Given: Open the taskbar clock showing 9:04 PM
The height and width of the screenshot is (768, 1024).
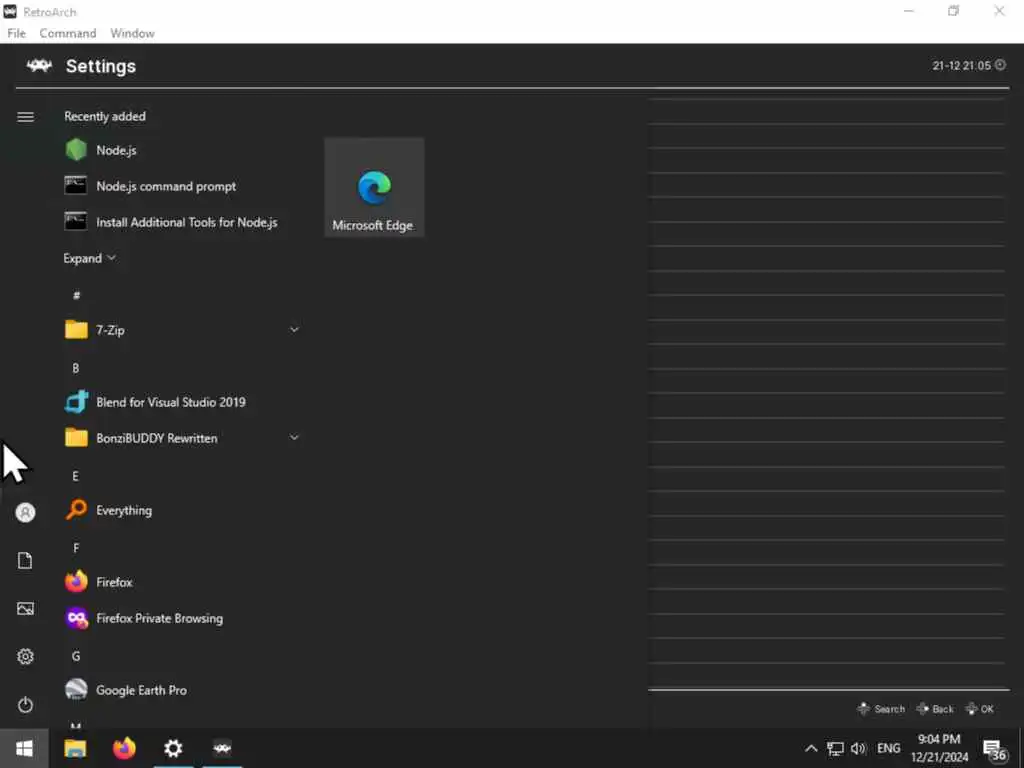Looking at the screenshot, I should tap(939, 748).
